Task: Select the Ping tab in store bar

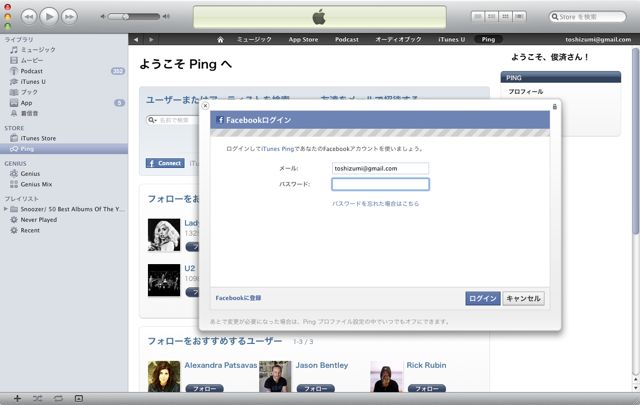Action: click(x=488, y=40)
